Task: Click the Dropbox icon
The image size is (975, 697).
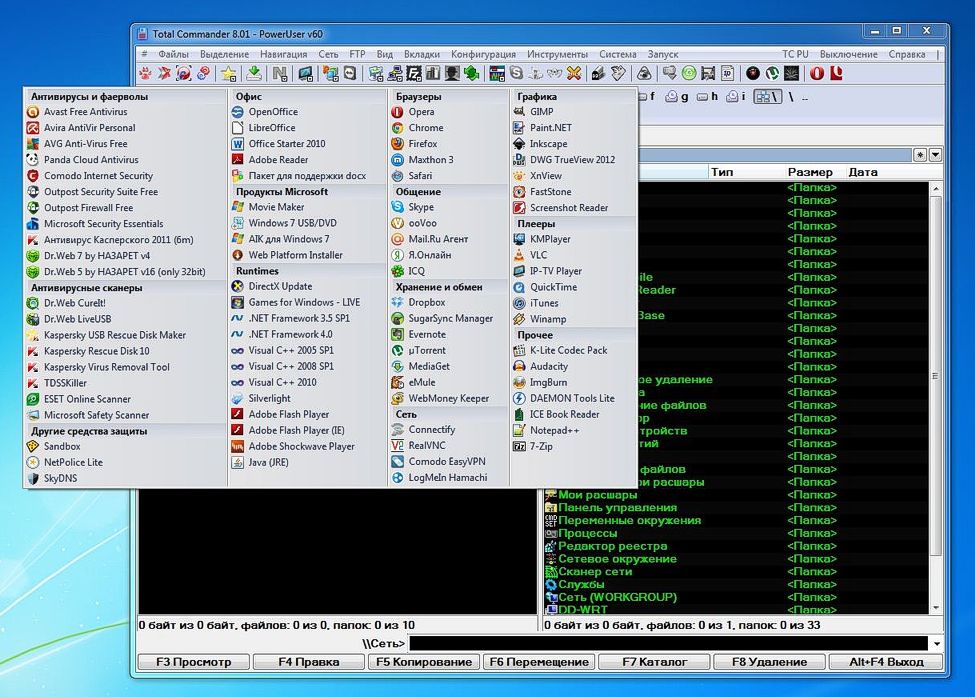Action: click(x=397, y=302)
